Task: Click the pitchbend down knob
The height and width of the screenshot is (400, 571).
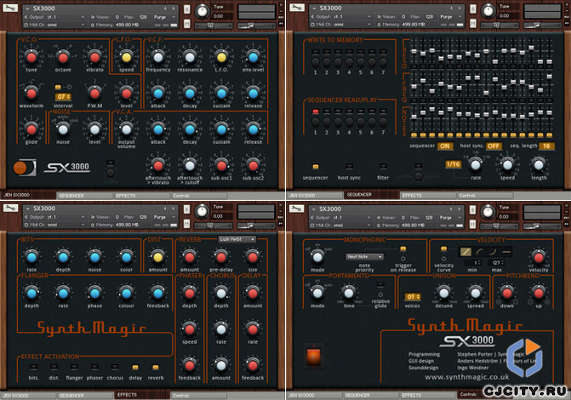Action: [507, 293]
